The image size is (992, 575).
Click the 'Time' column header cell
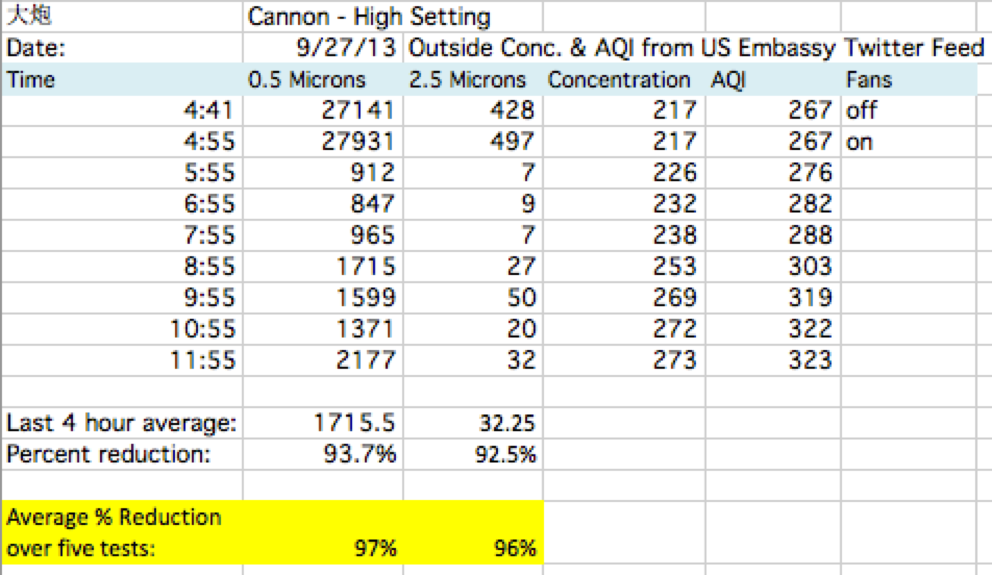(x=122, y=80)
